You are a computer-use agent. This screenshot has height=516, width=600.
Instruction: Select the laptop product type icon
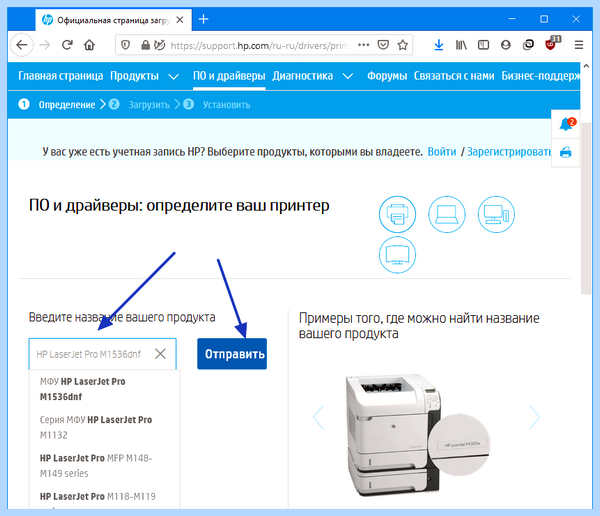[x=447, y=214]
